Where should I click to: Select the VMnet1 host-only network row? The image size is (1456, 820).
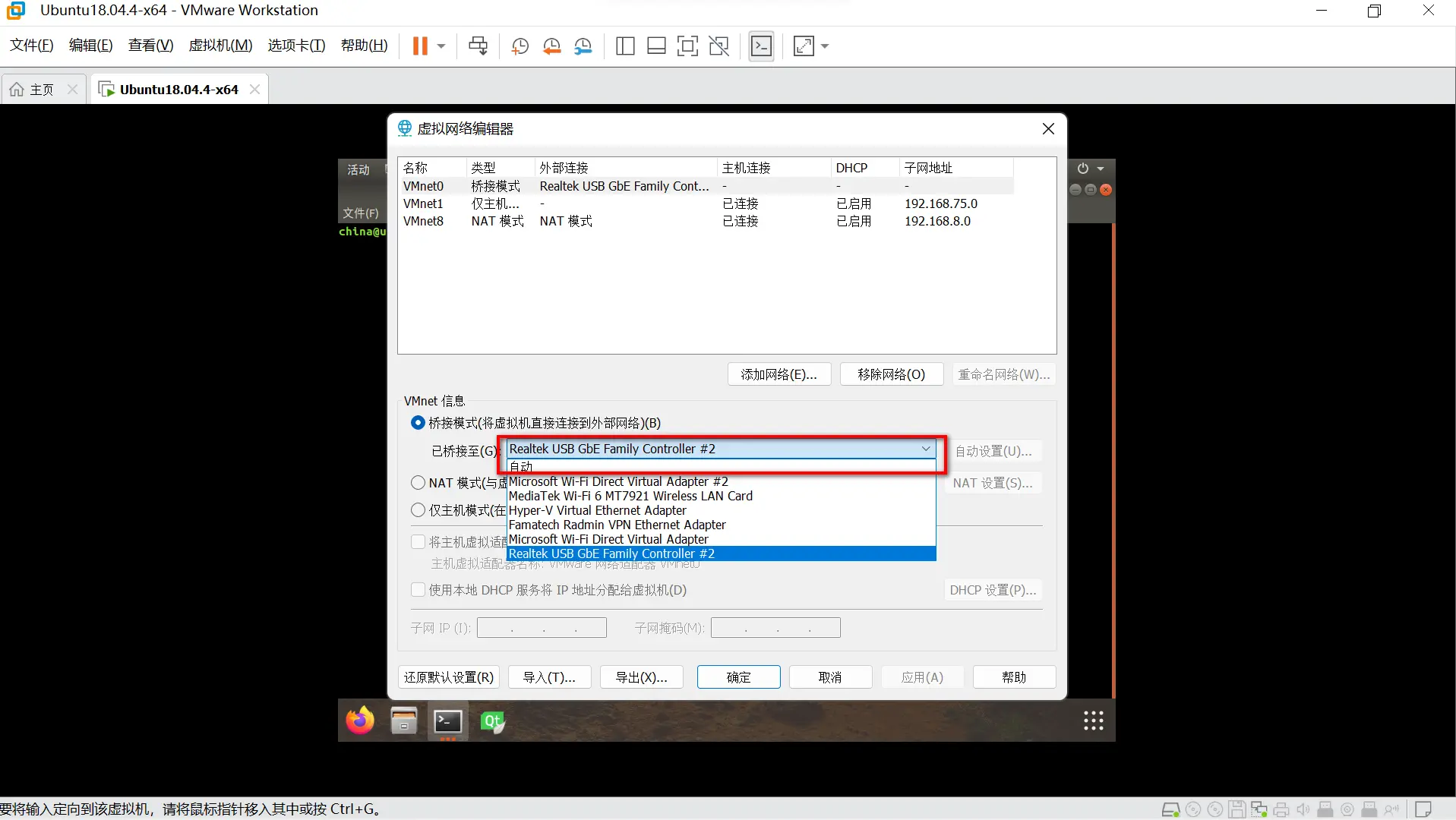(x=706, y=203)
